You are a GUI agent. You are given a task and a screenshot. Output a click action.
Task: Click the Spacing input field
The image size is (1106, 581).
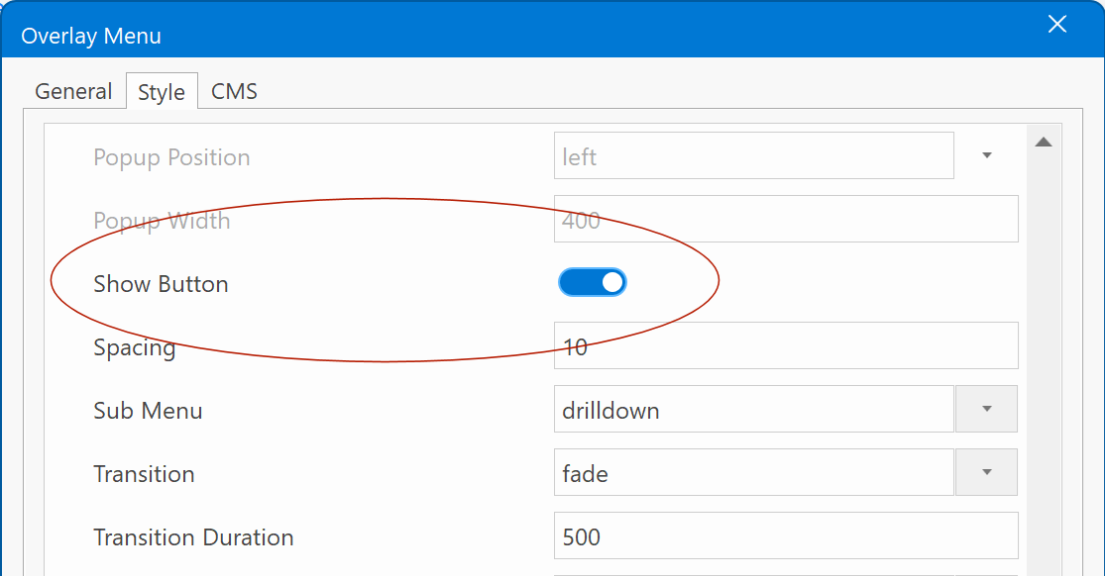786,345
